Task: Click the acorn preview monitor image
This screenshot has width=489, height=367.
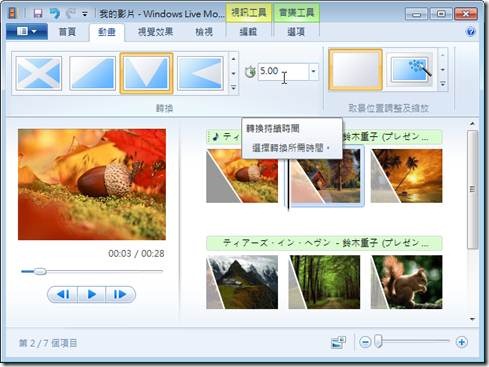Action: (92, 184)
